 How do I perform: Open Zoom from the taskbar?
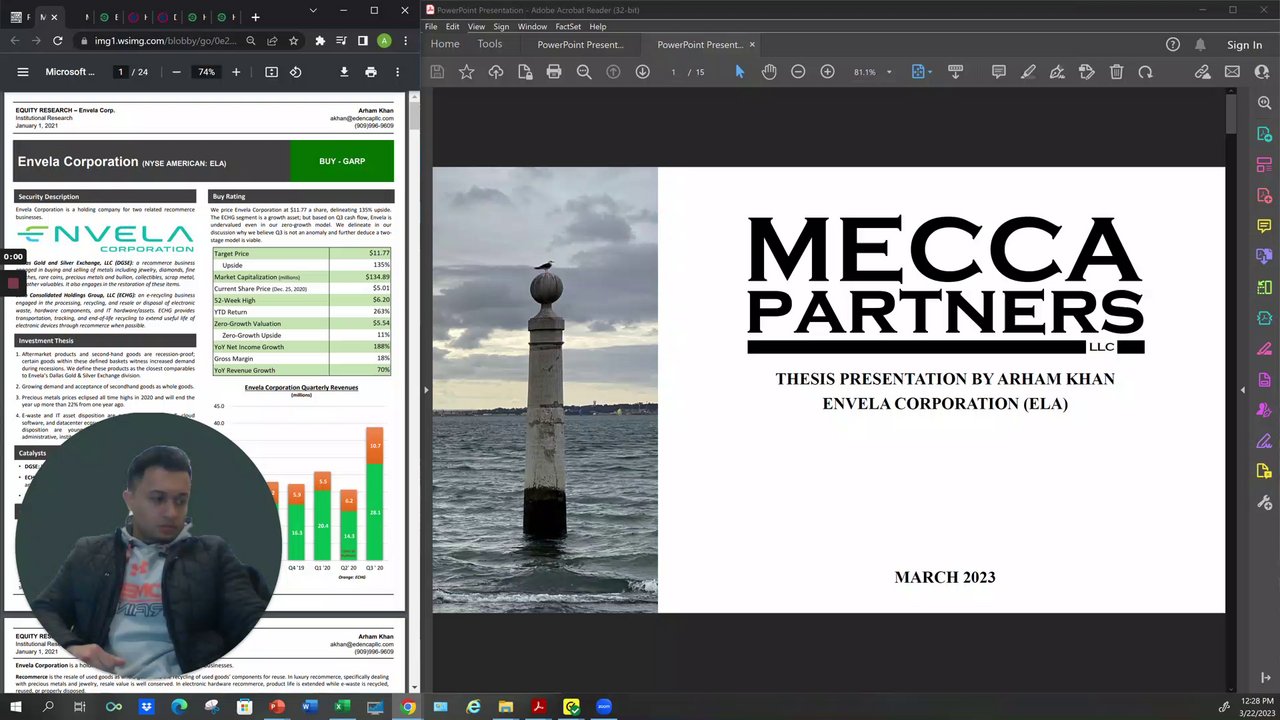click(x=603, y=707)
